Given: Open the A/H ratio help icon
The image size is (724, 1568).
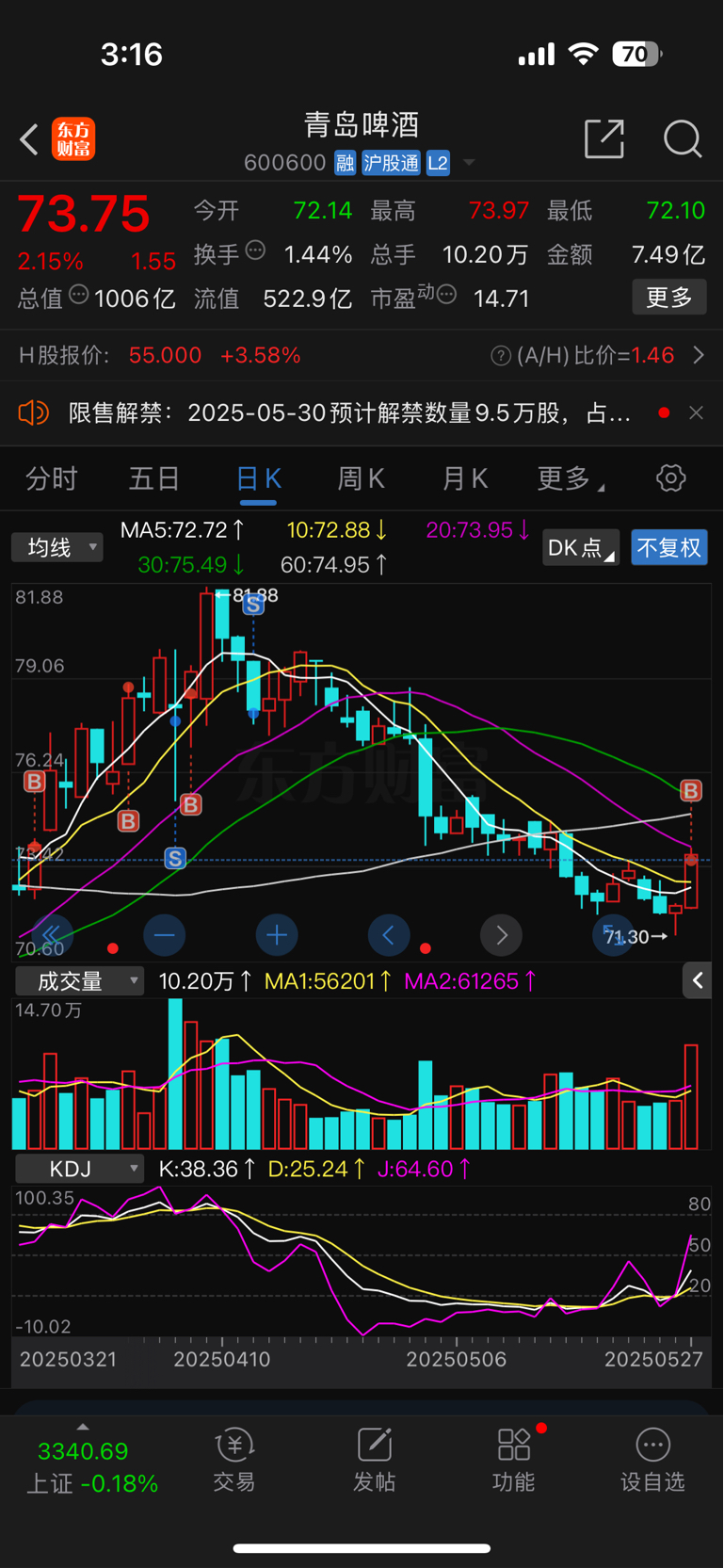Looking at the screenshot, I should pos(501,356).
